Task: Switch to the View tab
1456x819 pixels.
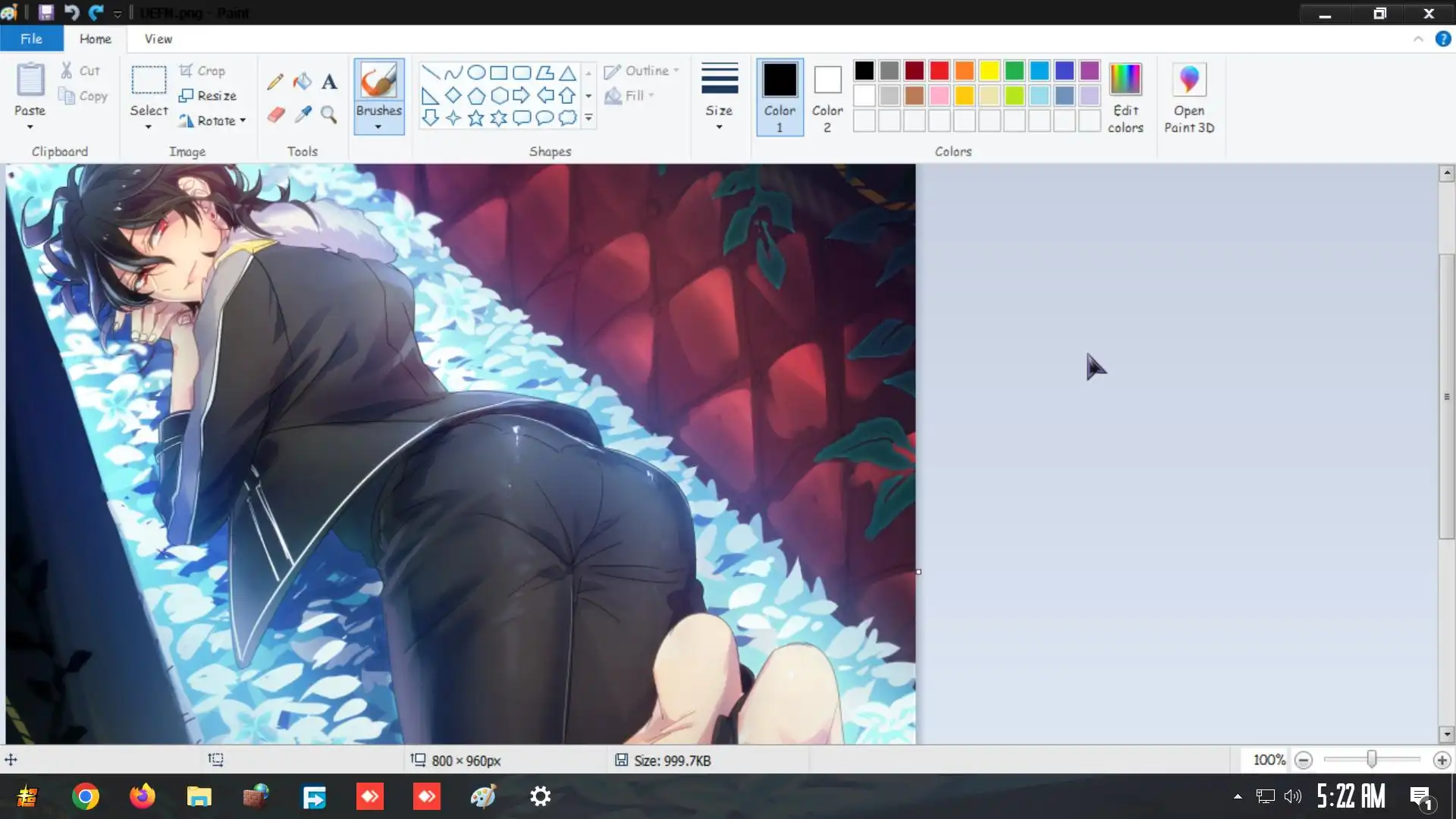Action: (158, 39)
